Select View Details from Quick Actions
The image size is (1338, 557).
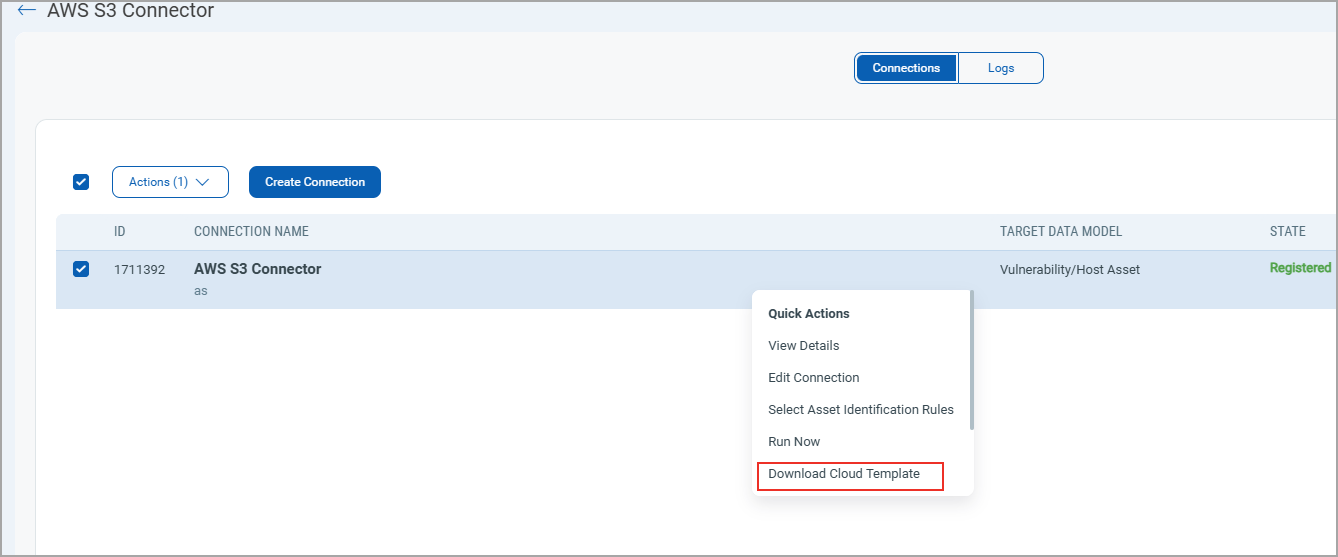click(803, 346)
